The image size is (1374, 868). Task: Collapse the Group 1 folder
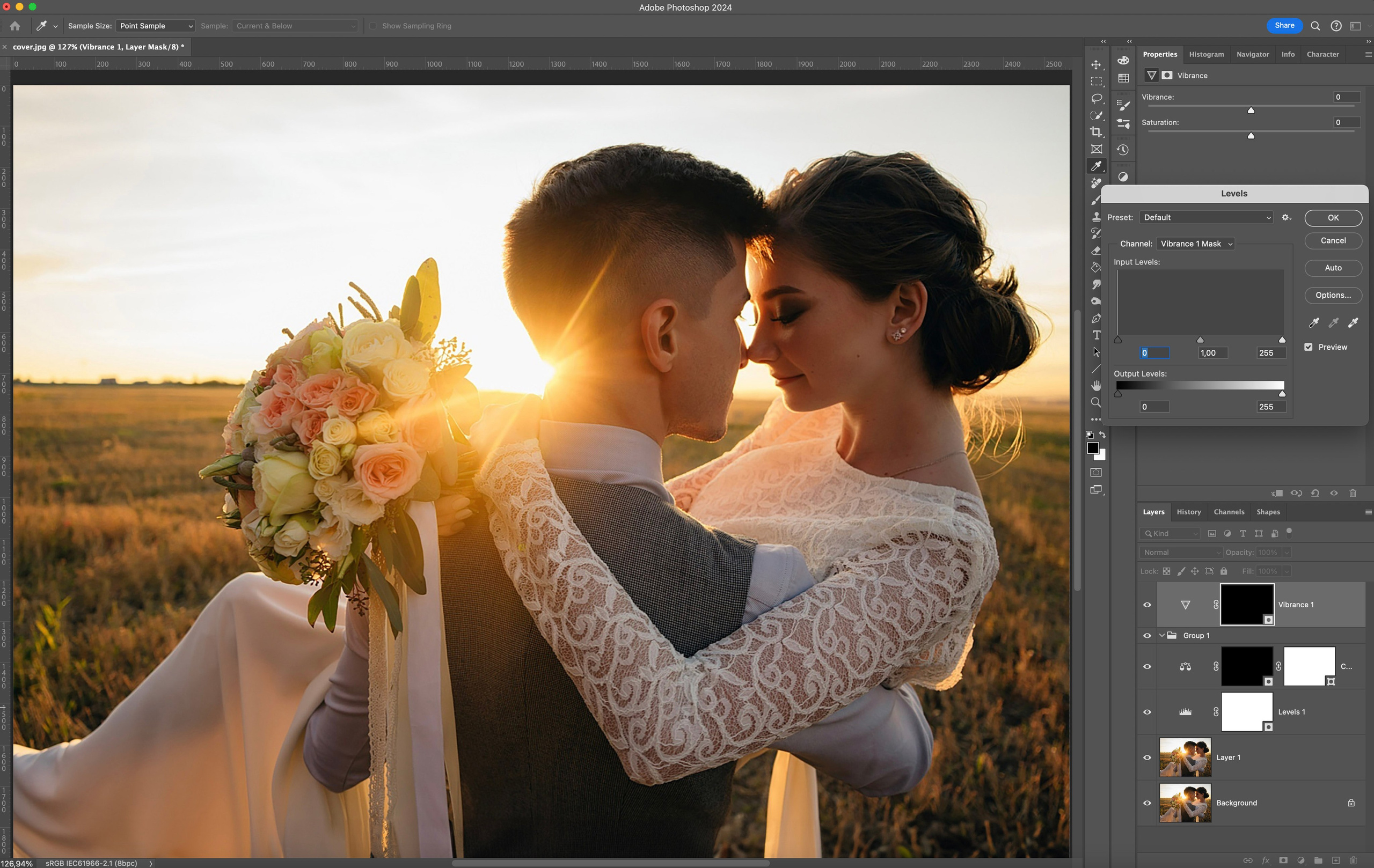[x=1162, y=635]
